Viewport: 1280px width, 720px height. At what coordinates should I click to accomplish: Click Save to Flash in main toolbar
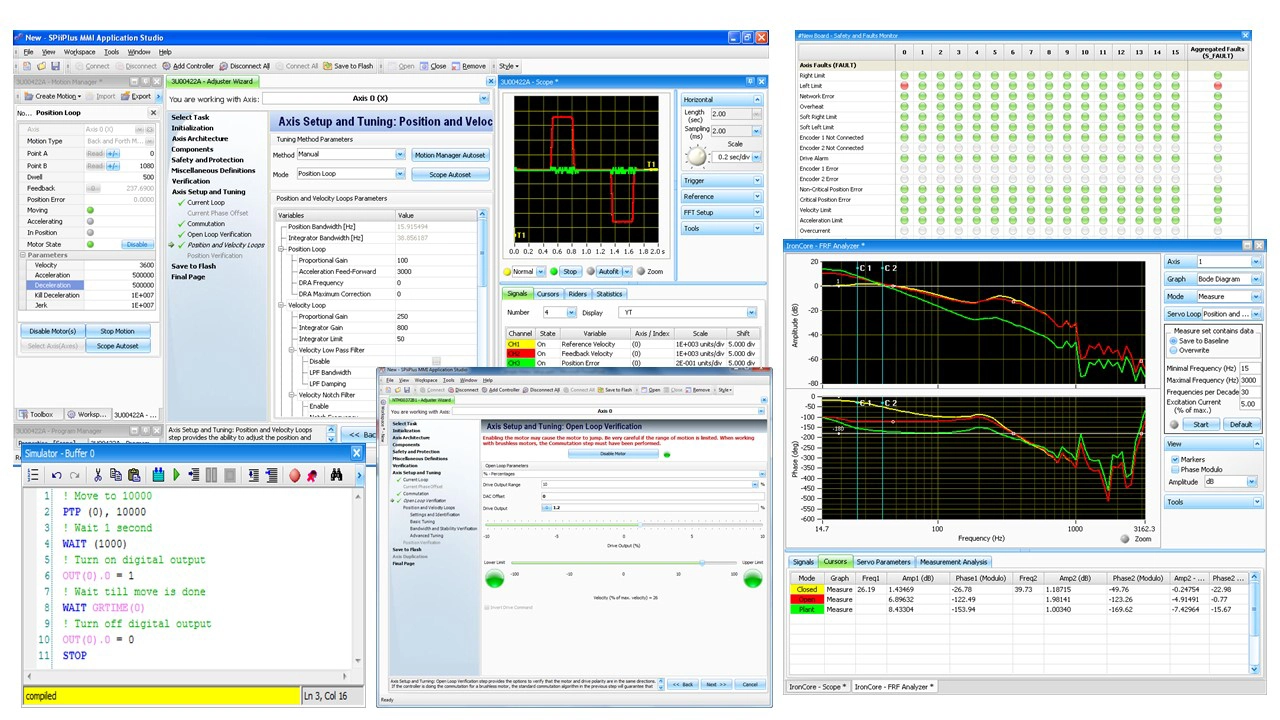coord(348,66)
